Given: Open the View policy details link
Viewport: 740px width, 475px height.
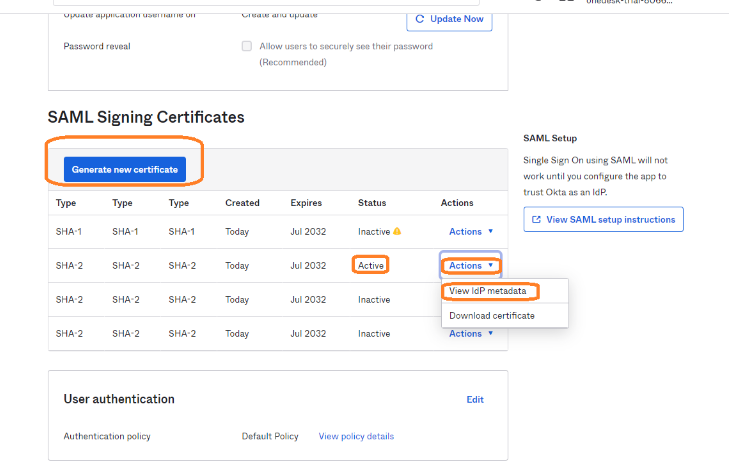Looking at the screenshot, I should (x=356, y=437).
